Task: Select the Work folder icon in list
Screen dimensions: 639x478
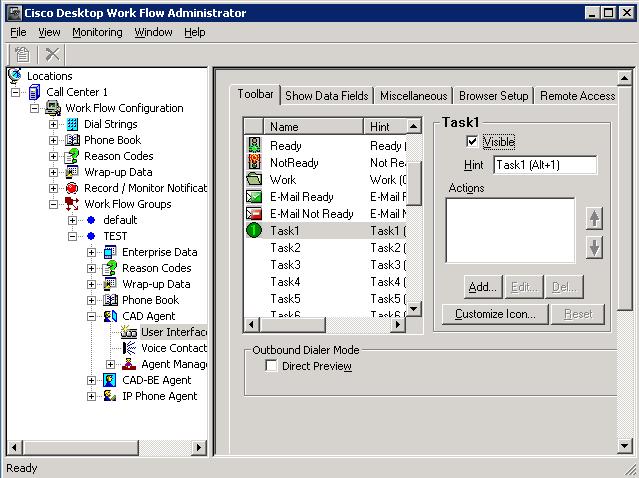Action: coord(254,179)
